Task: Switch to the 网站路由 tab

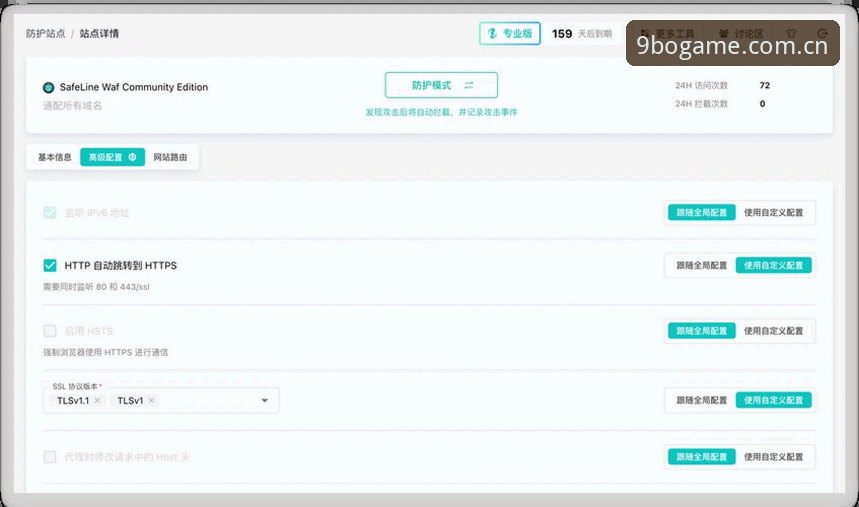Action: [170, 157]
